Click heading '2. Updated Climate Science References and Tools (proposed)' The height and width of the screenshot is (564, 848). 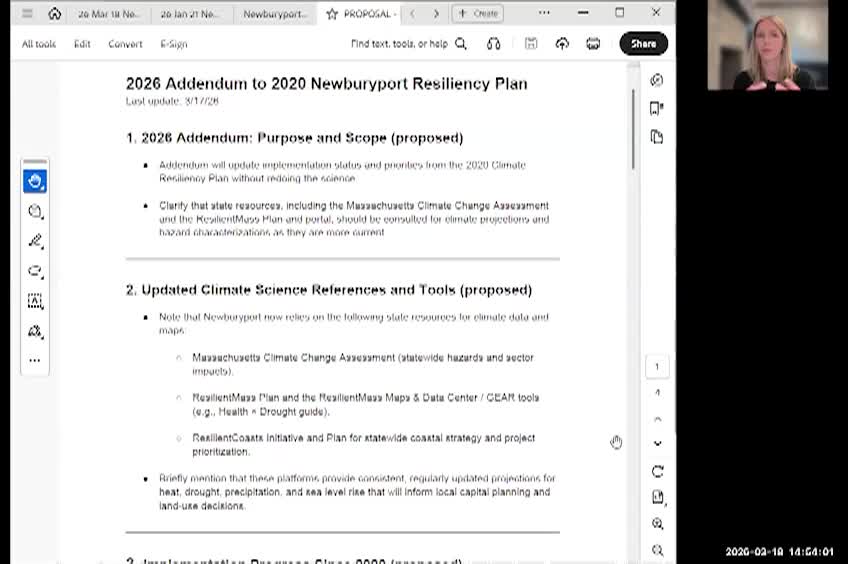(329, 290)
